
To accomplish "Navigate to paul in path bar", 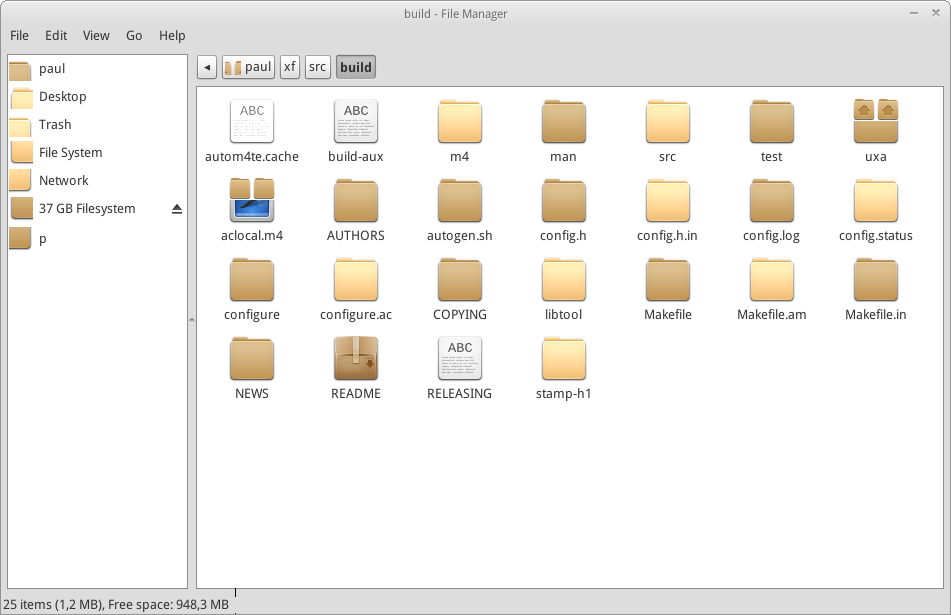I will (x=248, y=67).
